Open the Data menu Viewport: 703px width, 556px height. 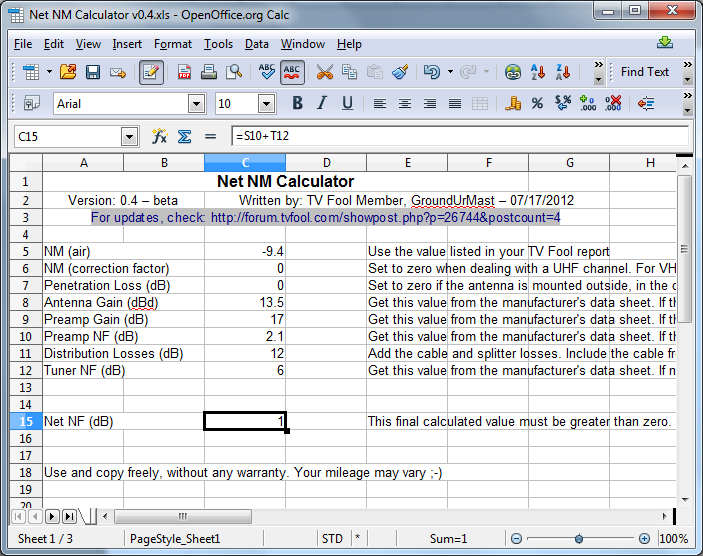click(x=256, y=44)
